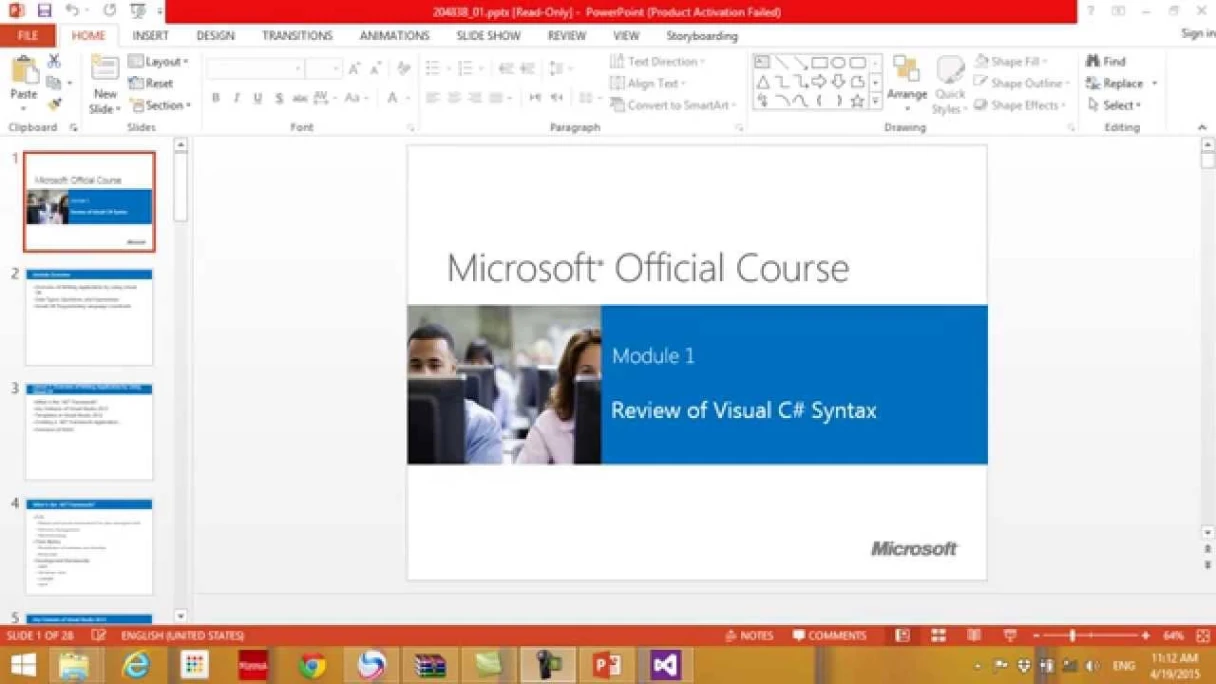Switch to the Storyboarding tab
The image size is (1216, 684).
coord(702,36)
